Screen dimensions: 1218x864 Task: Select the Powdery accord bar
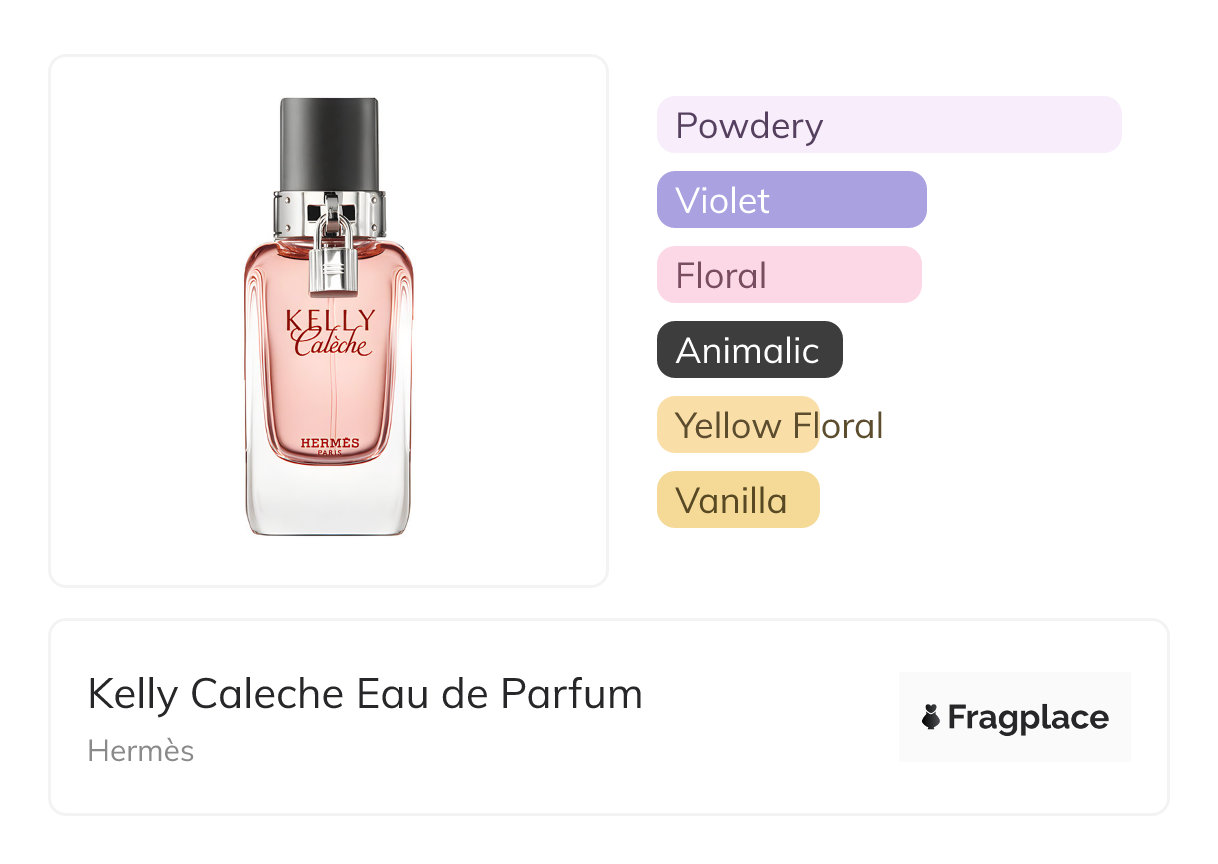[888, 125]
